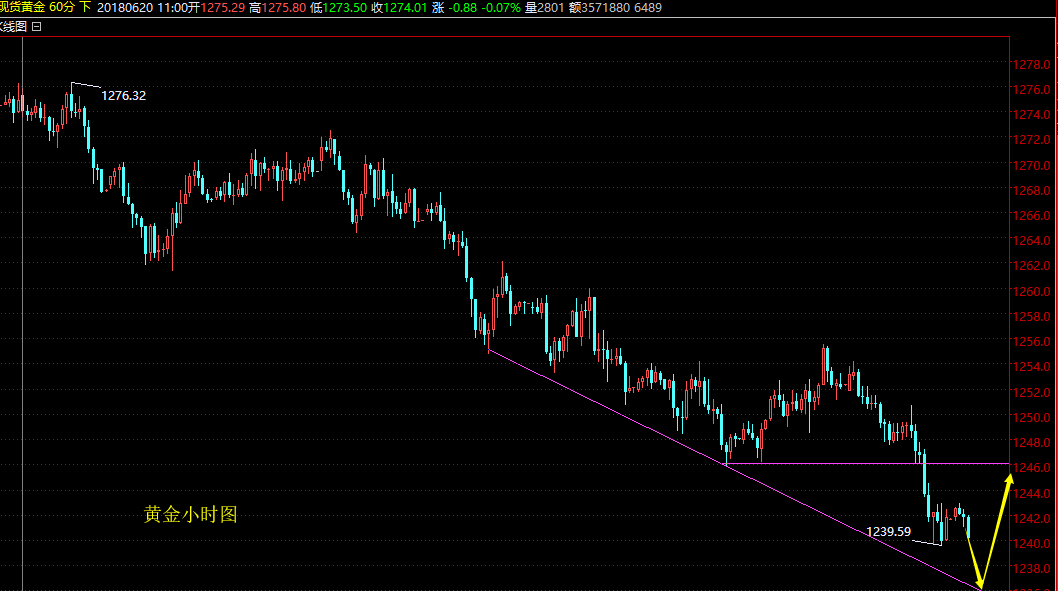Viewport: 1058px width, 591px height.
Task: Click the 60分 period label
Action: click(x=62, y=7)
